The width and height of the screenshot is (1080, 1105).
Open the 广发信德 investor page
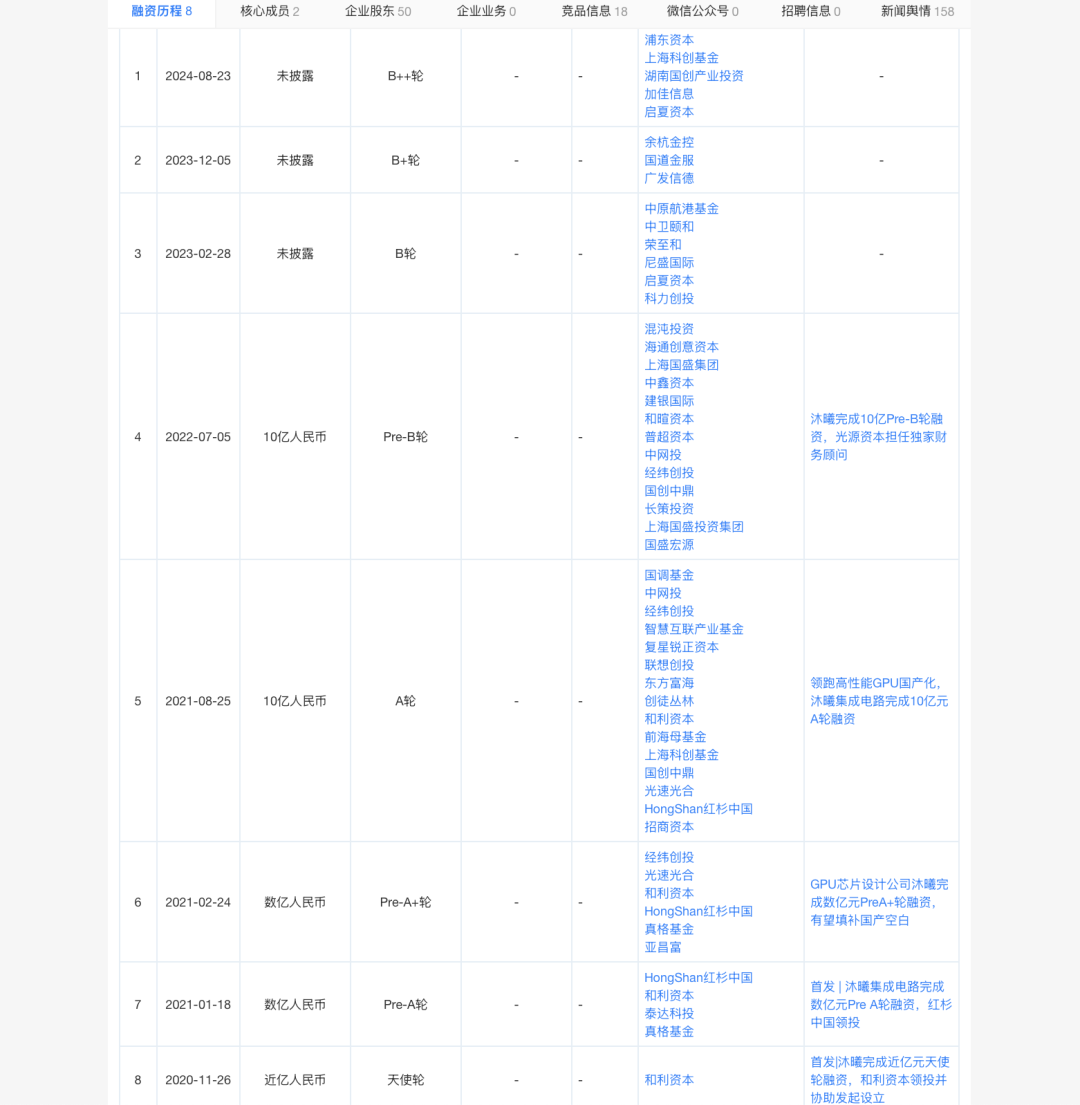[x=669, y=178]
